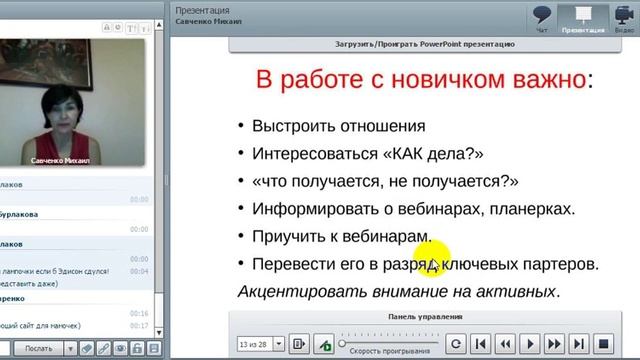This screenshot has height=360, width=640.
Task: Click the rewind double-arrow button
Action: tap(505, 344)
